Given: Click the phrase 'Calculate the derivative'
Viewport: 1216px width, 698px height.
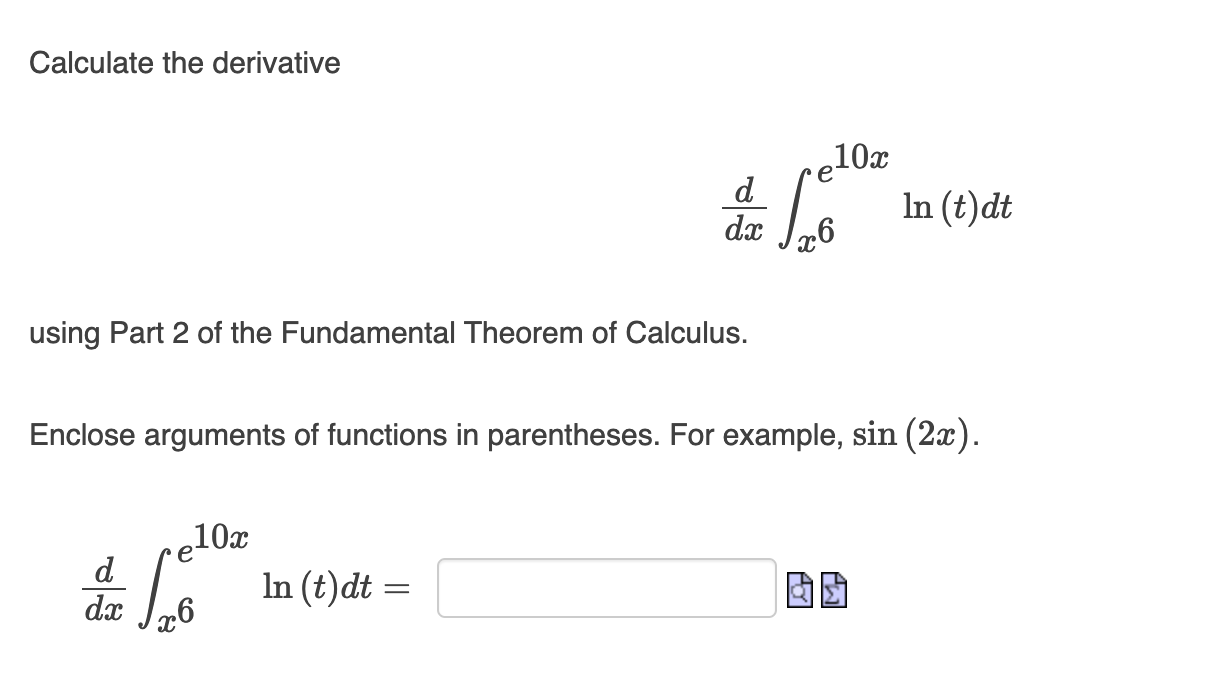Looking at the screenshot, I should tap(184, 63).
